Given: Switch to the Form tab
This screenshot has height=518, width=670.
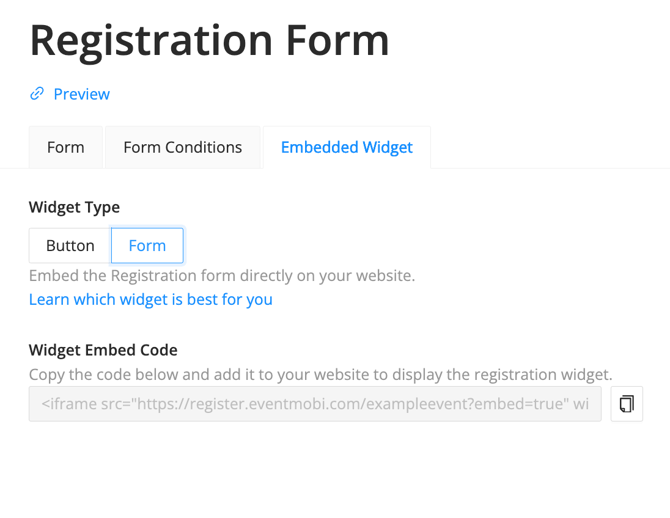Looking at the screenshot, I should click(65, 147).
